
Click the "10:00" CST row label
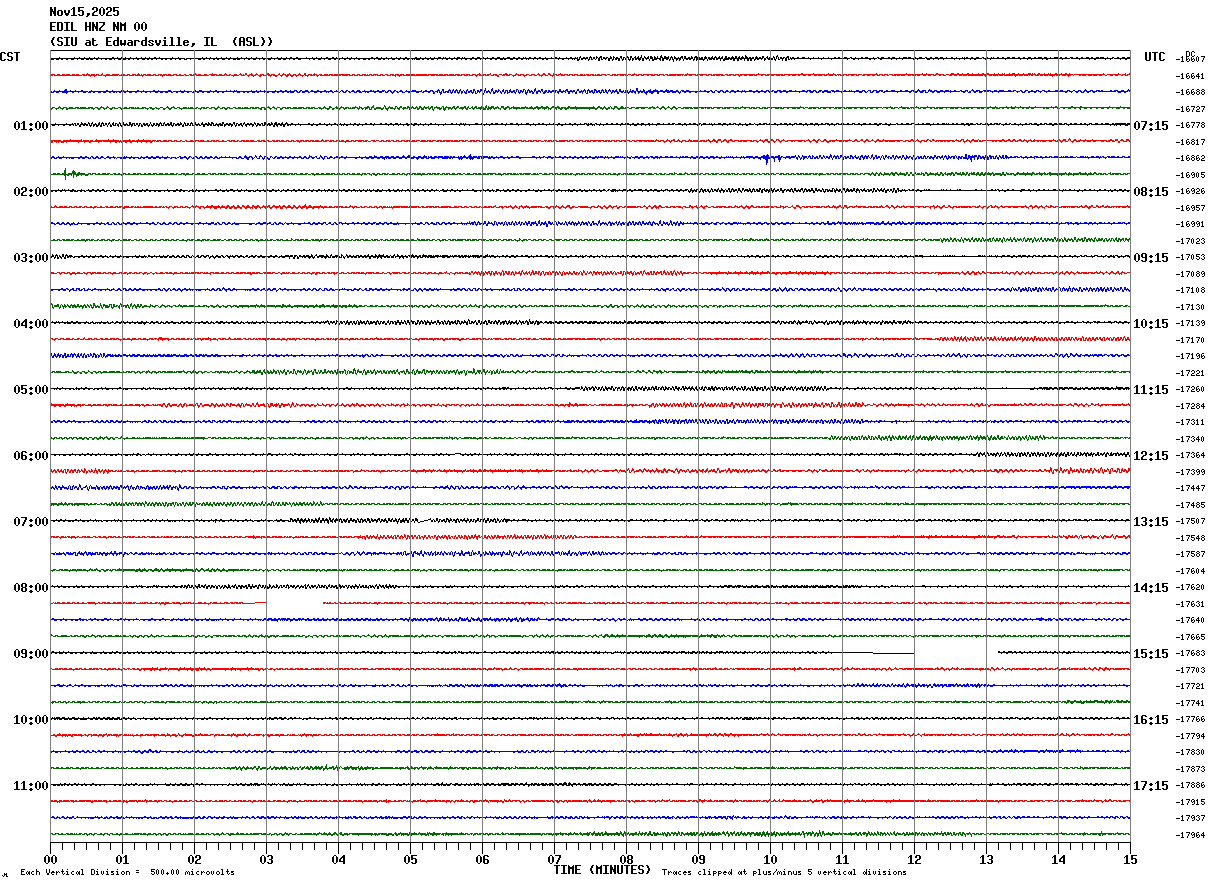point(31,720)
